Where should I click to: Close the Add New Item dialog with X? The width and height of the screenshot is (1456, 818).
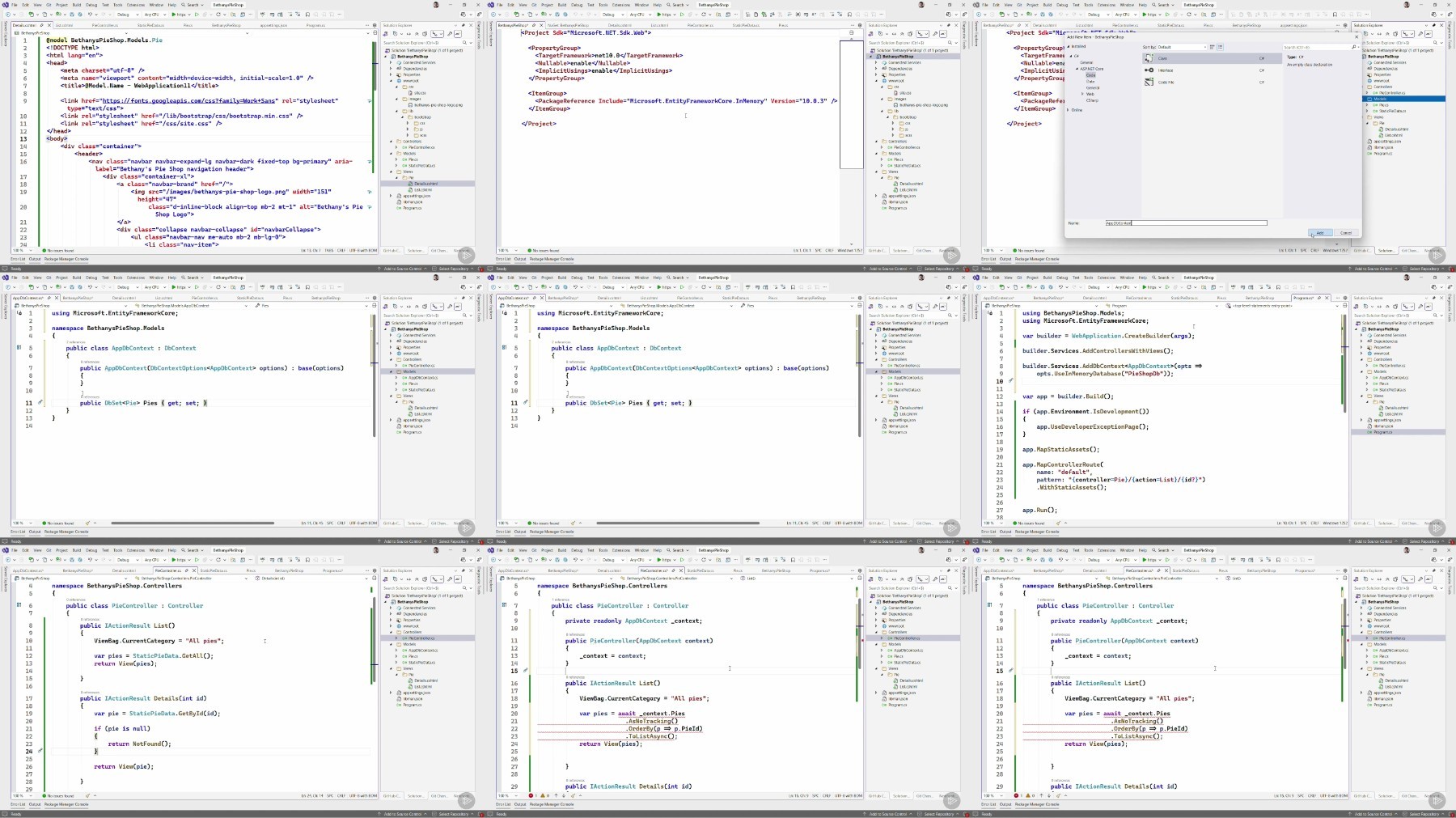[x=1357, y=36]
